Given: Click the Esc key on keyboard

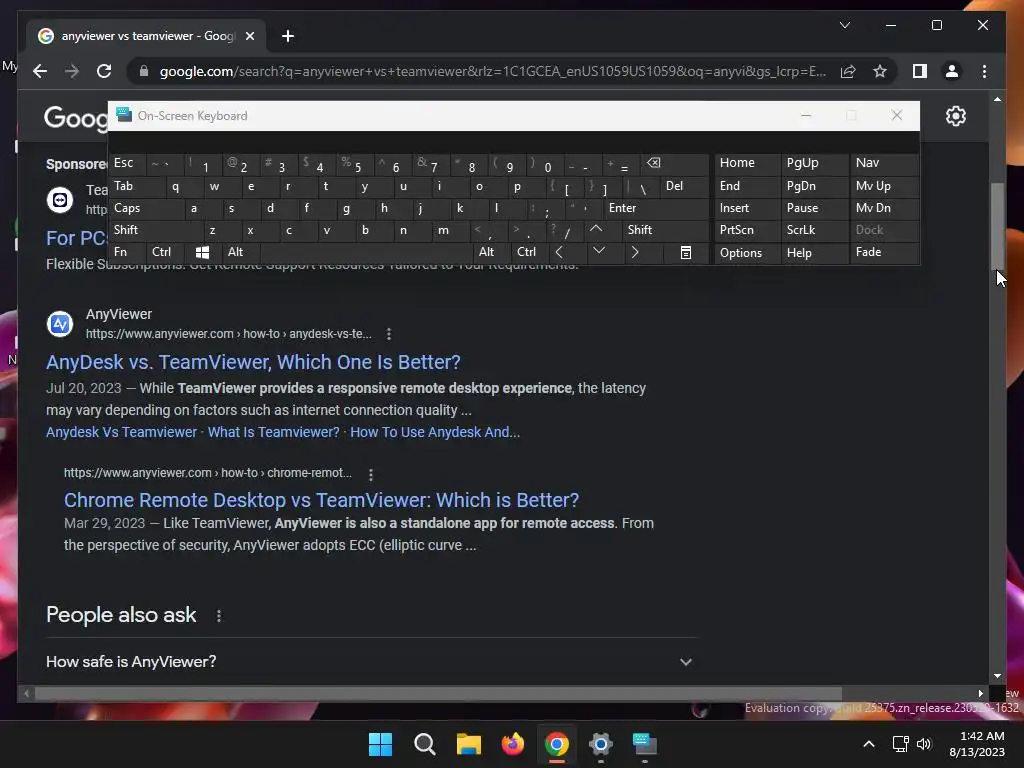Looking at the screenshot, I should coord(127,163).
